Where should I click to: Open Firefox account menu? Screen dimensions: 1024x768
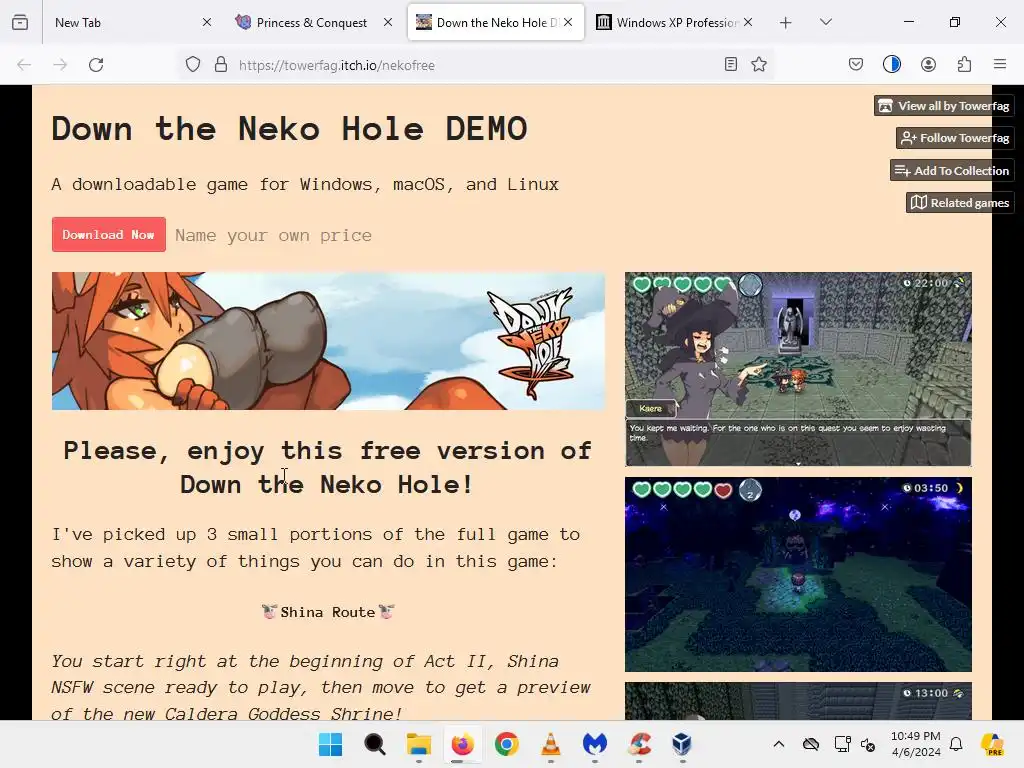click(x=929, y=64)
